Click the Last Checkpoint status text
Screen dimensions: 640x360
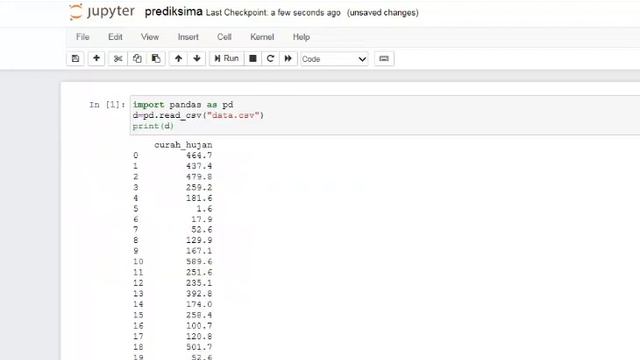pos(273,13)
